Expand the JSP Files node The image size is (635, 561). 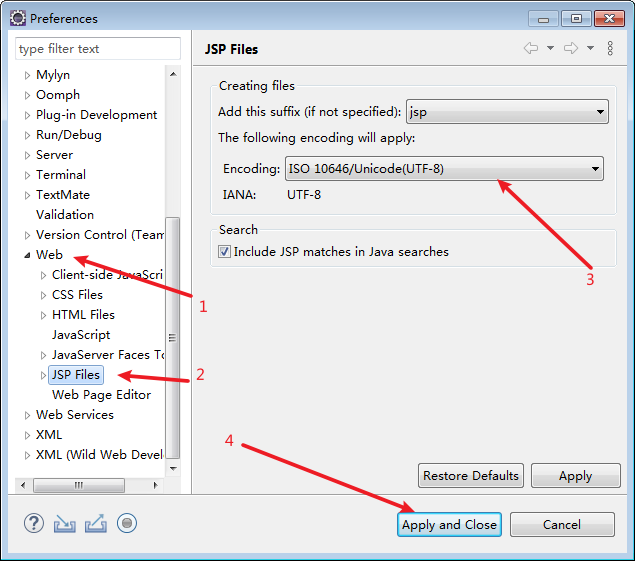[x=43, y=375]
